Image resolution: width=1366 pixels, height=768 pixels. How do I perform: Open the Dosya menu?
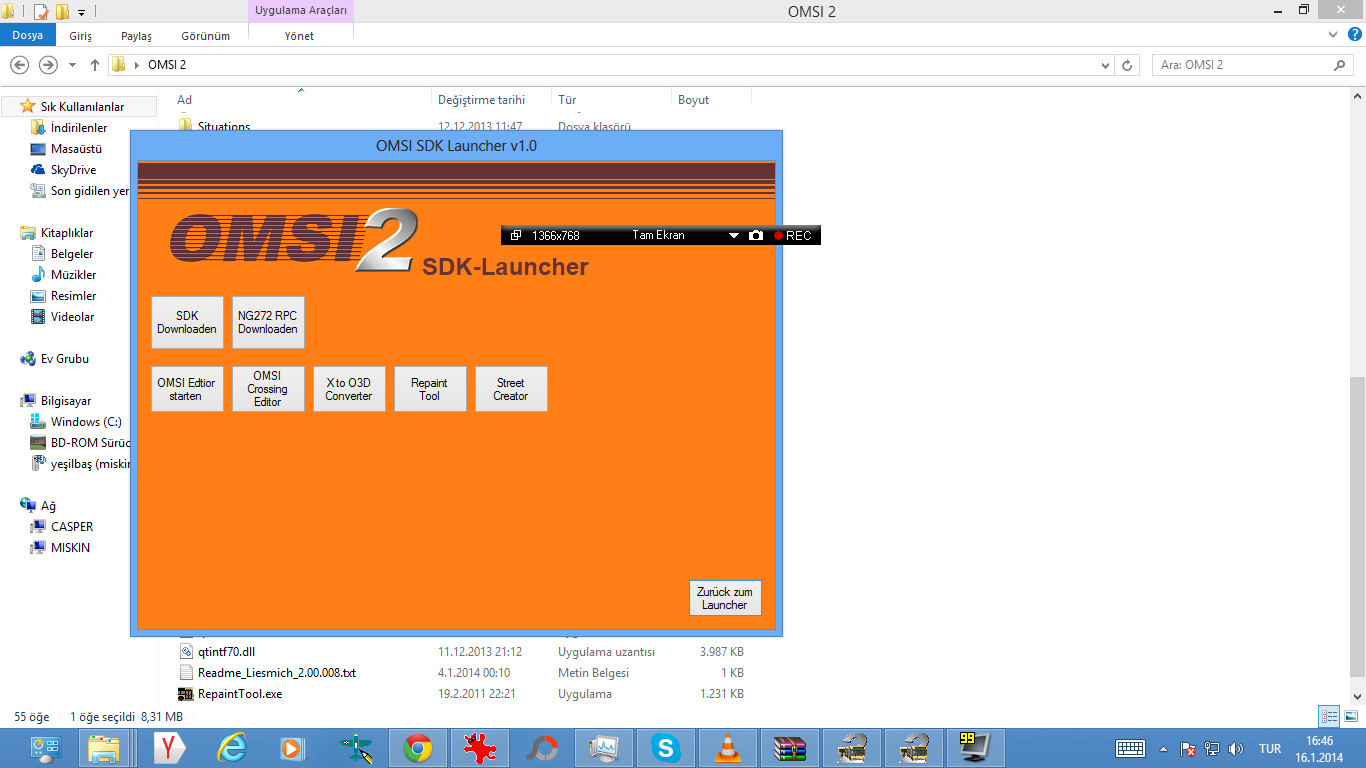28,35
